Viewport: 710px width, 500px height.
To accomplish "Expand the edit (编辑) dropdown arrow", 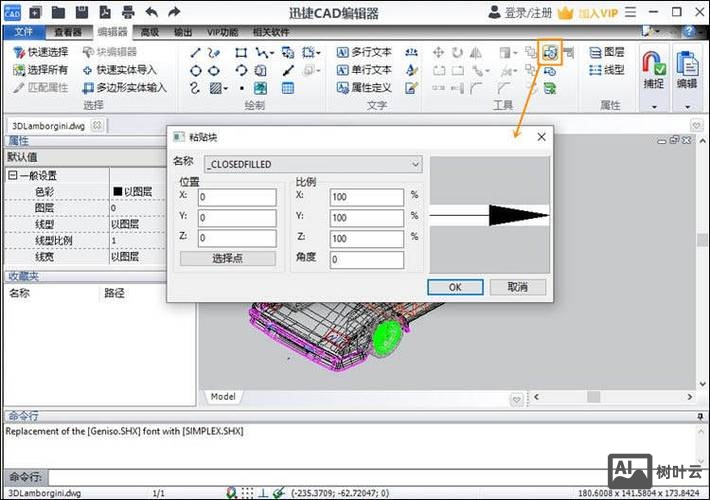I will tap(686, 106).
